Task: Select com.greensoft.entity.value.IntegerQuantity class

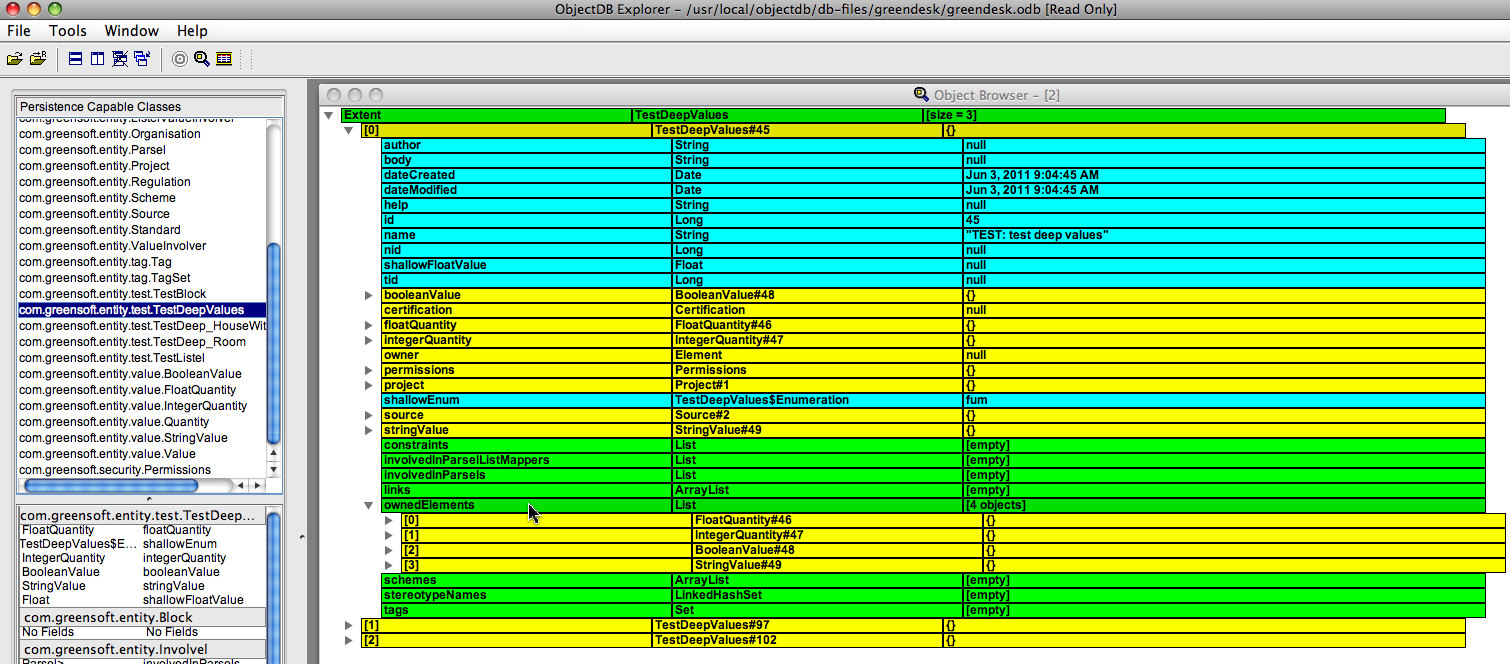Action: pyautogui.click(x=142, y=406)
